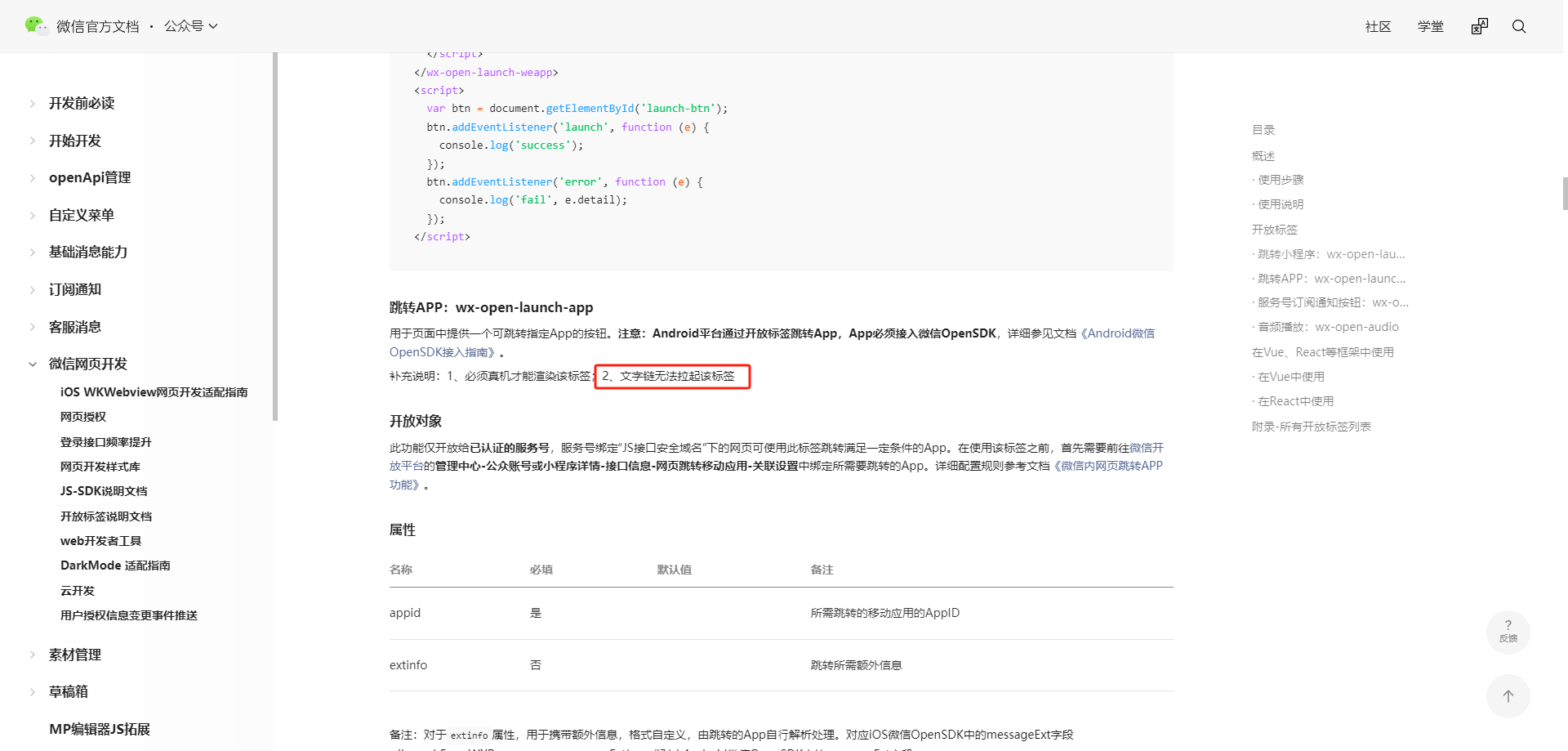Image resolution: width=1568 pixels, height=751 pixels.
Task: Click the 所需跳转的移动应用的AppID cell
Action: (x=885, y=613)
